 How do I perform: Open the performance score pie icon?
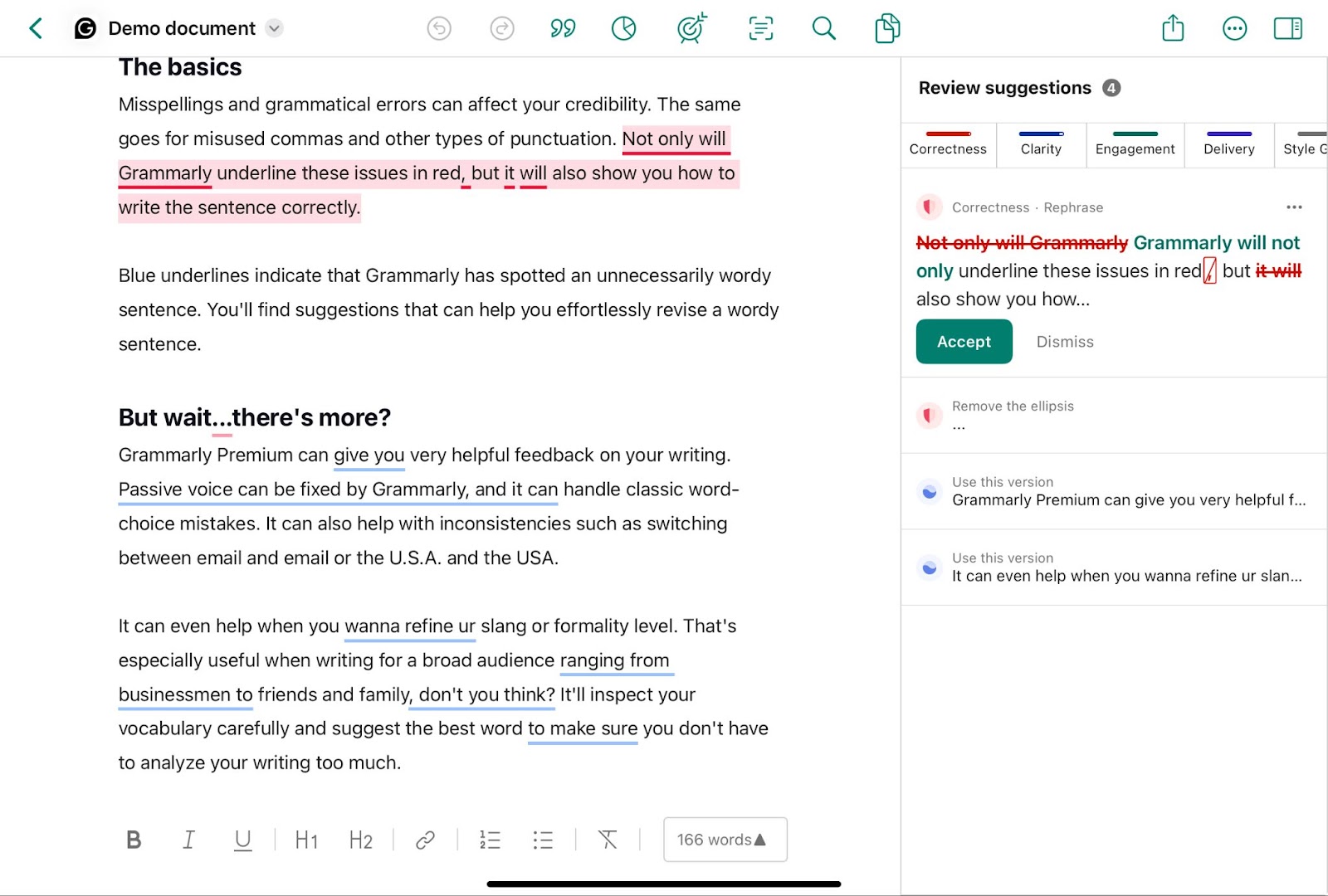(623, 28)
